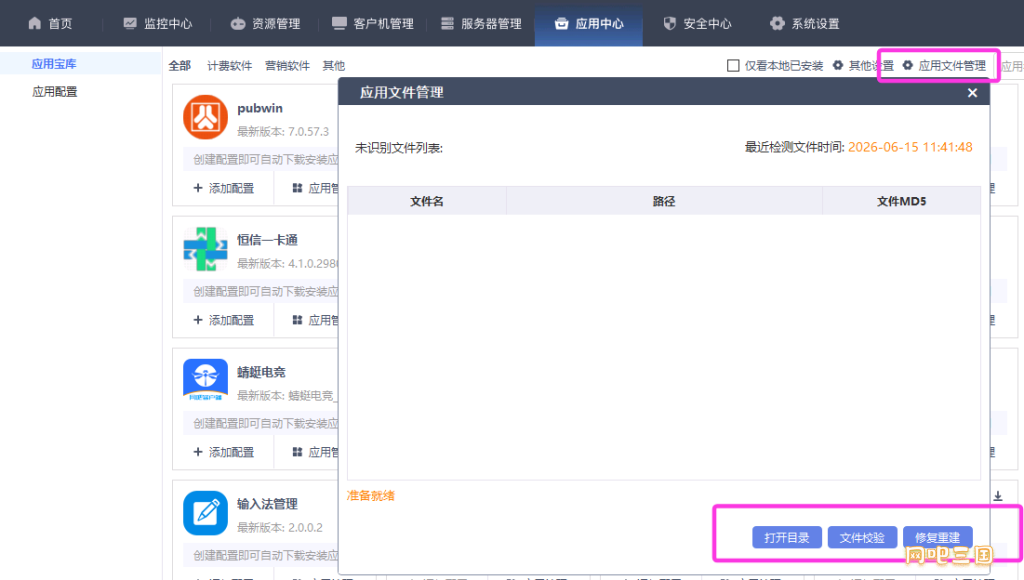Click the download arrow icon at the dialog's right edge
Viewport: 1024px width, 580px height.
(998, 496)
